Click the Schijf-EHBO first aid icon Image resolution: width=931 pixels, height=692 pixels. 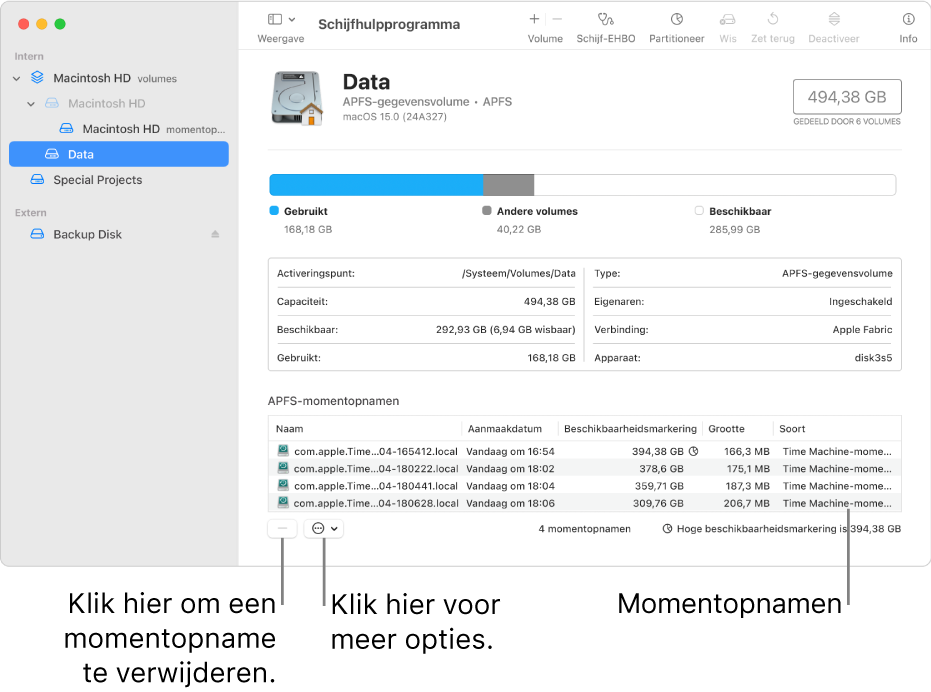(605, 20)
